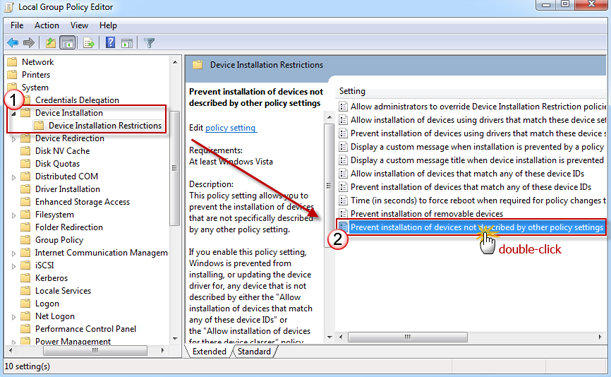Image resolution: width=611 pixels, height=377 pixels.
Task: Open the Action menu
Action: (x=47, y=25)
